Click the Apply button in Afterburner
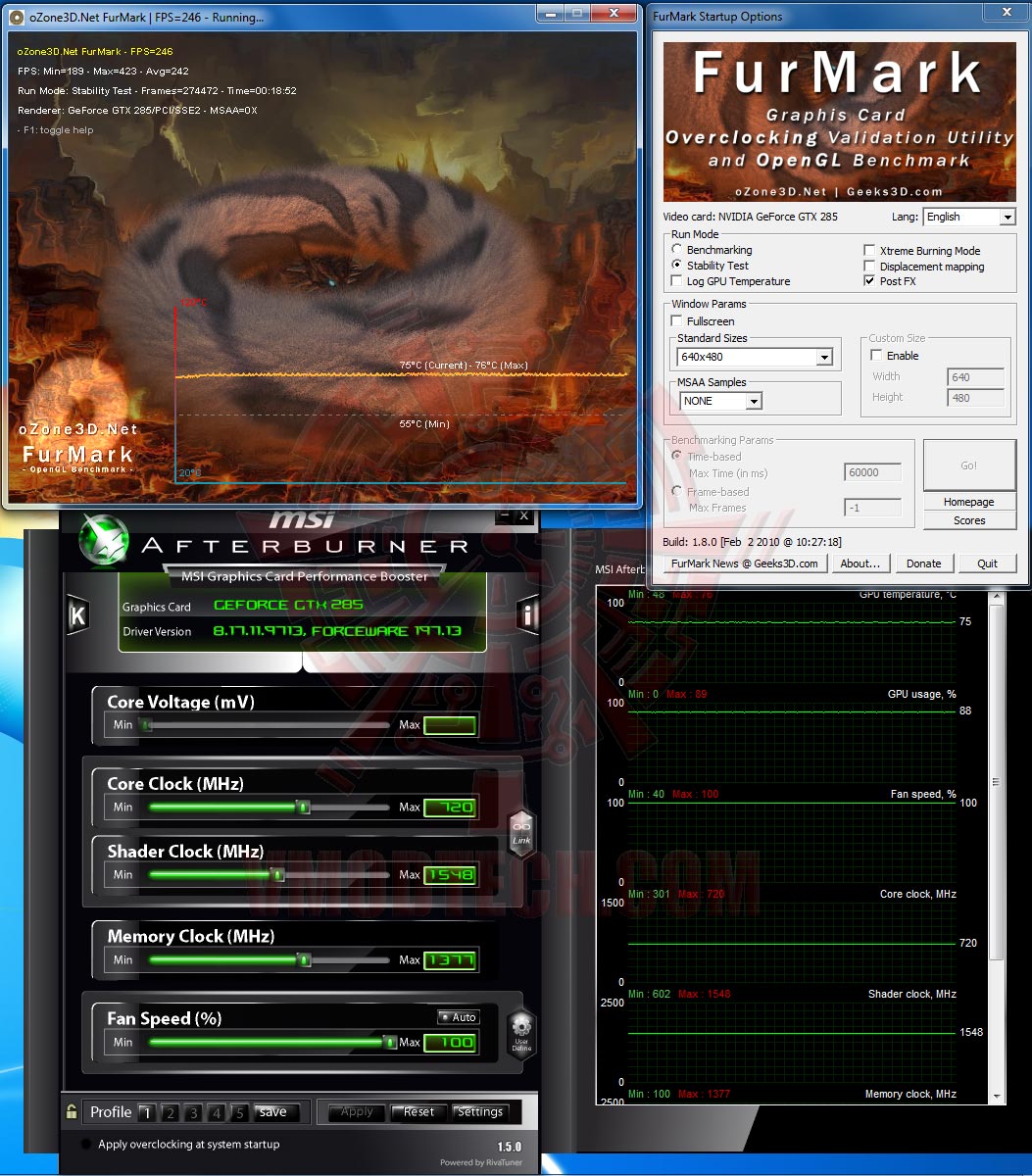Screen dimensions: 1032x1176 coord(357,1112)
